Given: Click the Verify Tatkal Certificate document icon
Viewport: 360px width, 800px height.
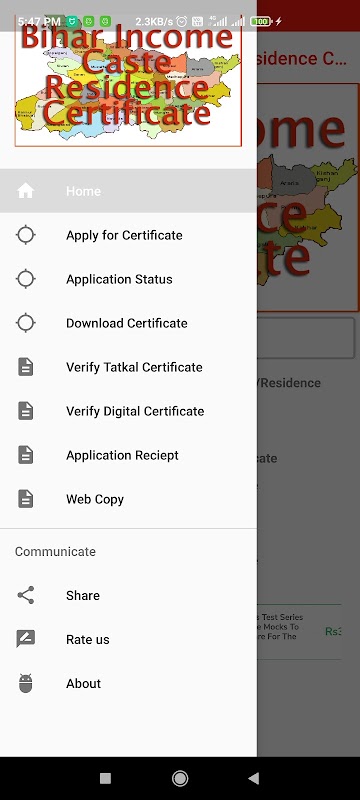Looking at the screenshot, I should pos(25,367).
